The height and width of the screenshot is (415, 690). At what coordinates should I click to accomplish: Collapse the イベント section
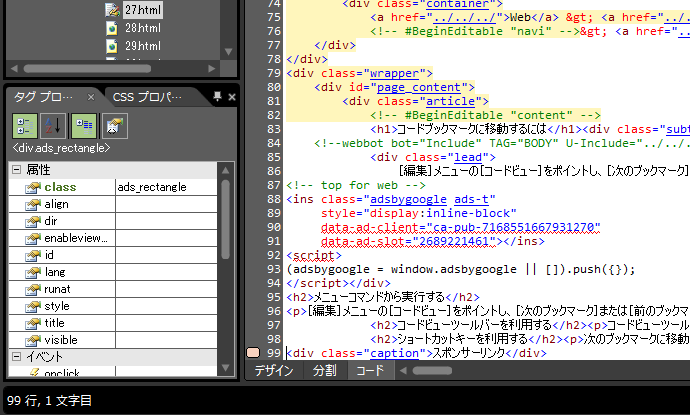[x=16, y=356]
